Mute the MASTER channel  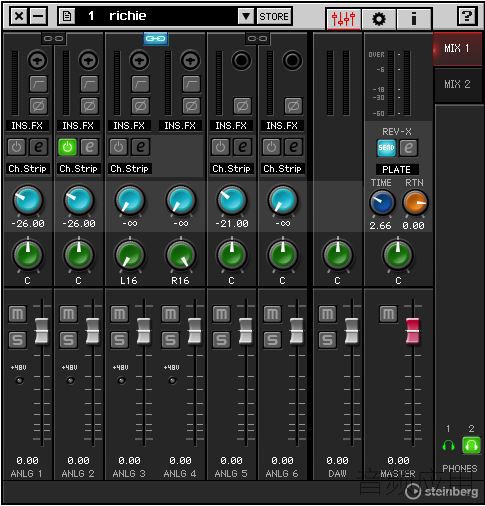pos(388,314)
